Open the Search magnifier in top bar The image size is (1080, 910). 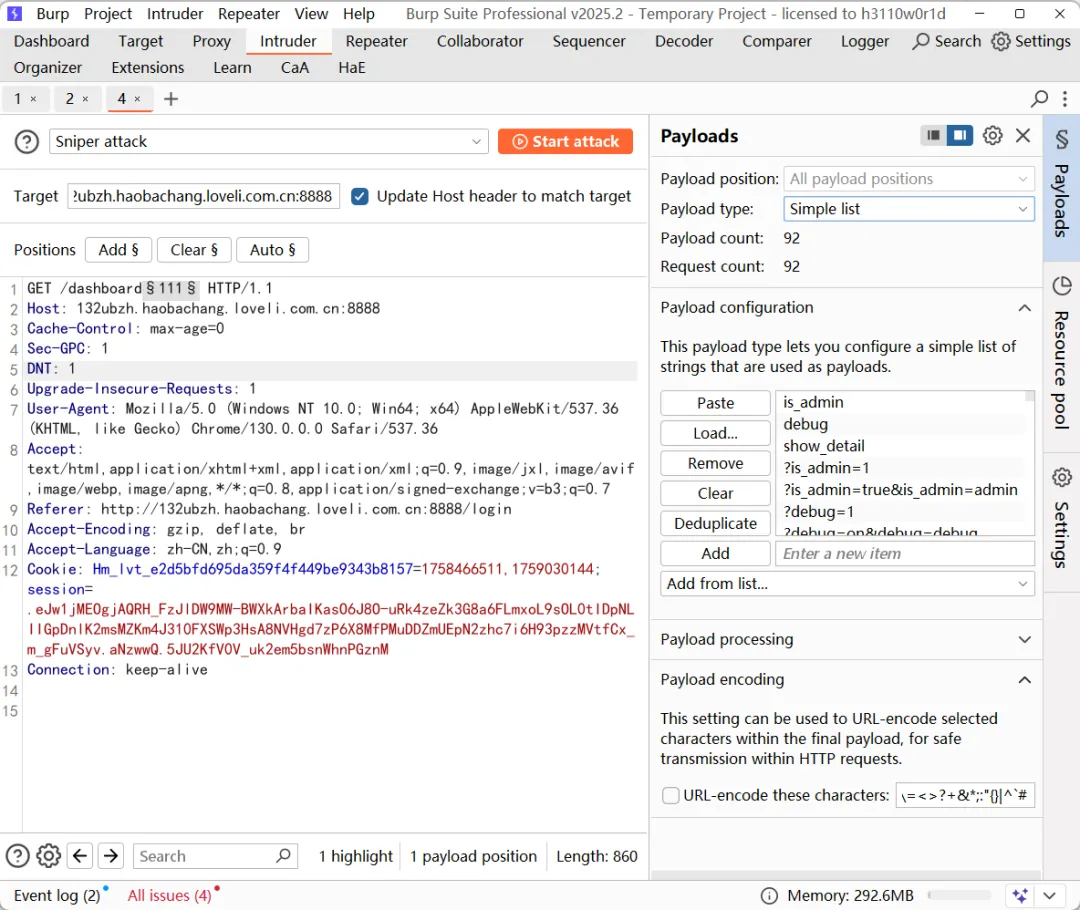(x=947, y=41)
